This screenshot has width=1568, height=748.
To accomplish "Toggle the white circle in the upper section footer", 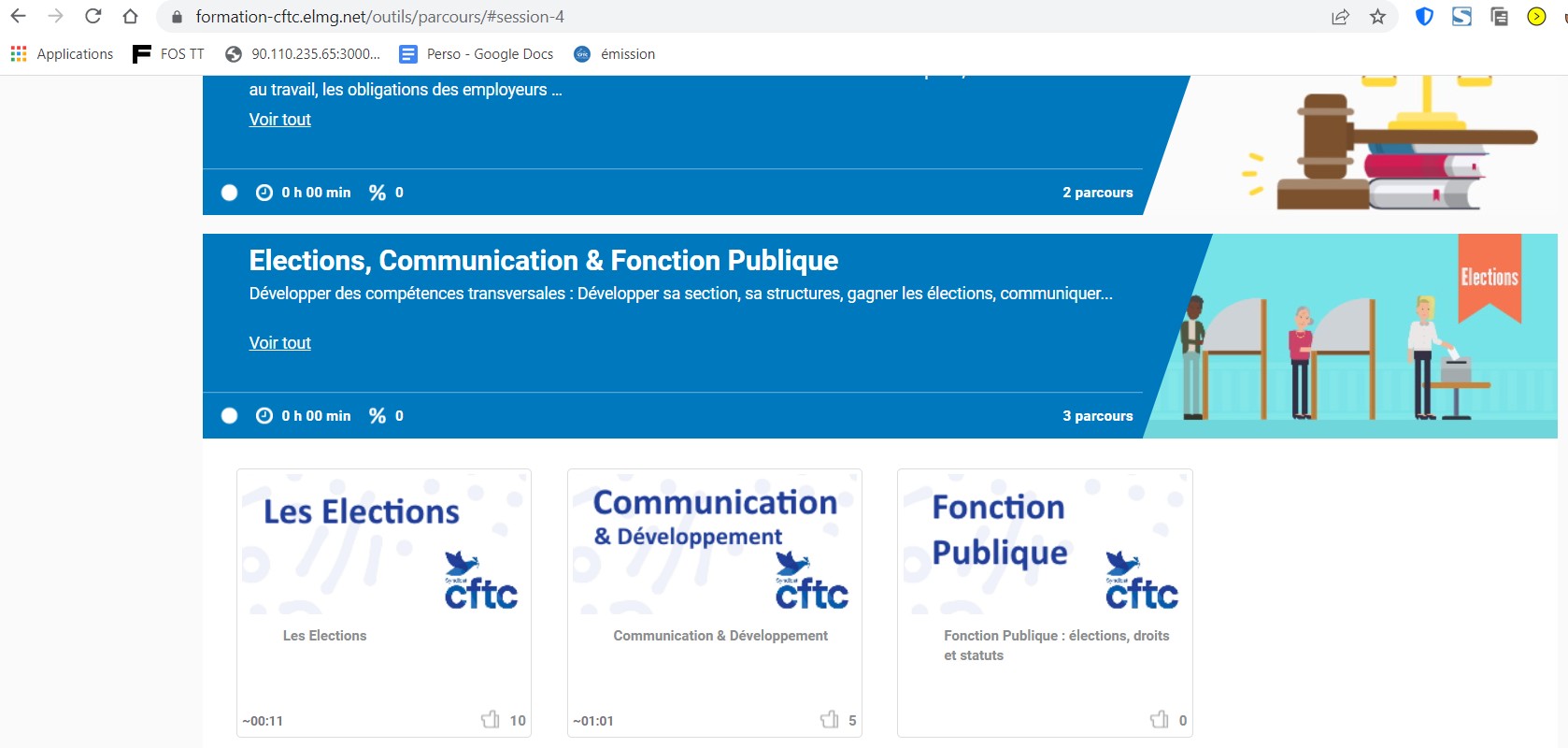I will (x=229, y=193).
